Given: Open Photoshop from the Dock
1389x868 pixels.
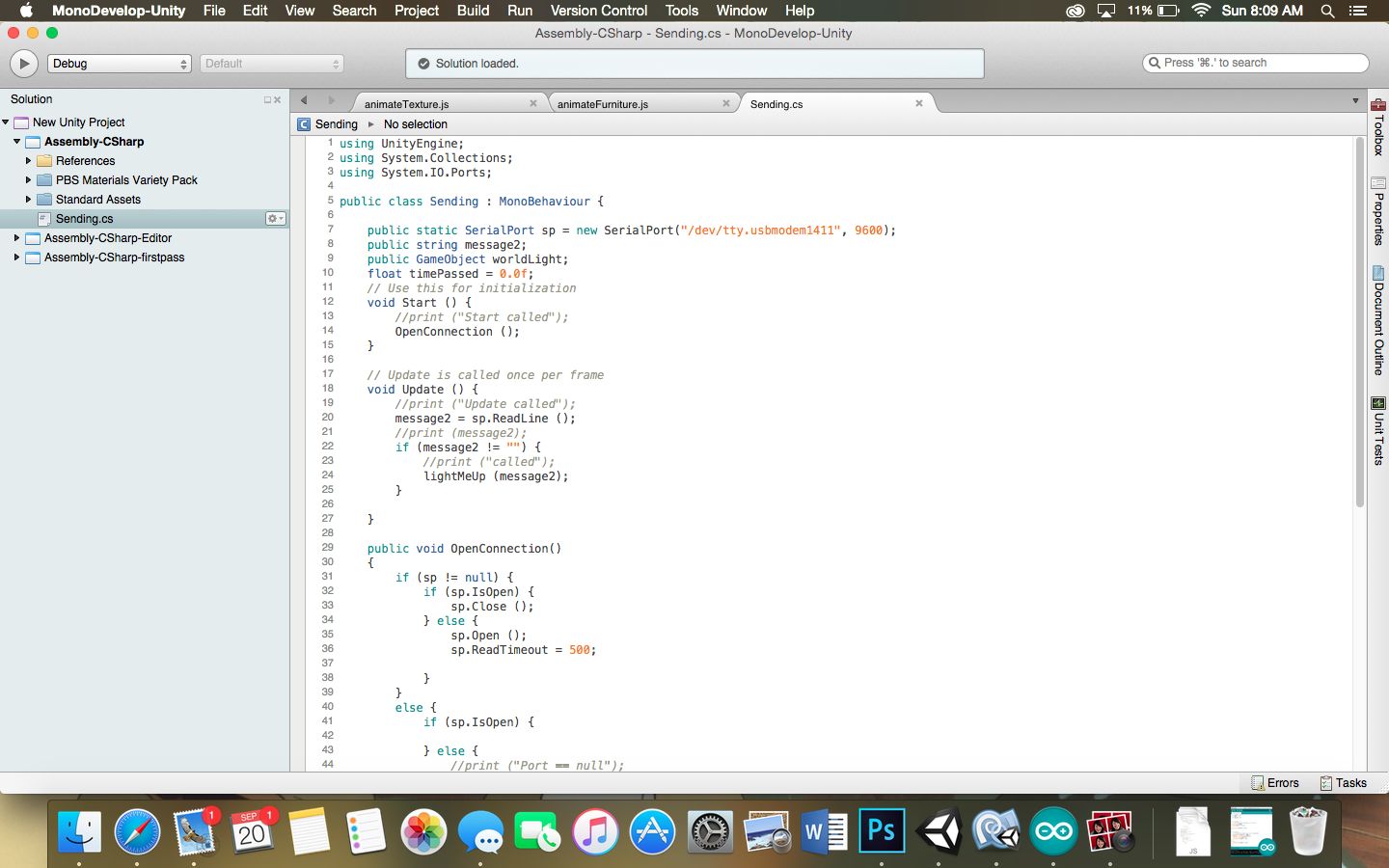Looking at the screenshot, I should [x=882, y=831].
